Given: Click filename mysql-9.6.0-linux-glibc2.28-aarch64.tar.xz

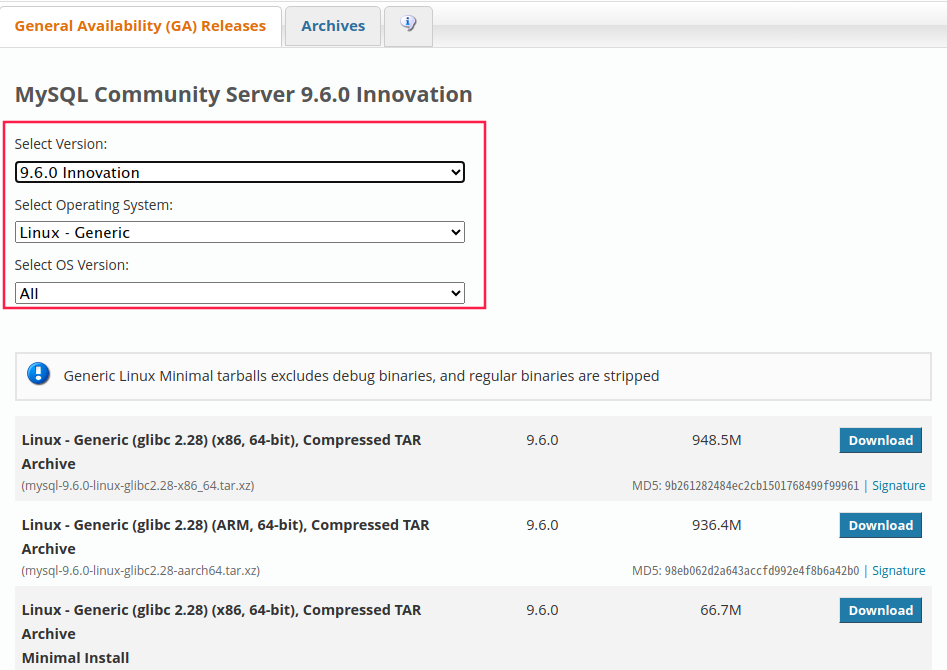Looking at the screenshot, I should point(141,571).
